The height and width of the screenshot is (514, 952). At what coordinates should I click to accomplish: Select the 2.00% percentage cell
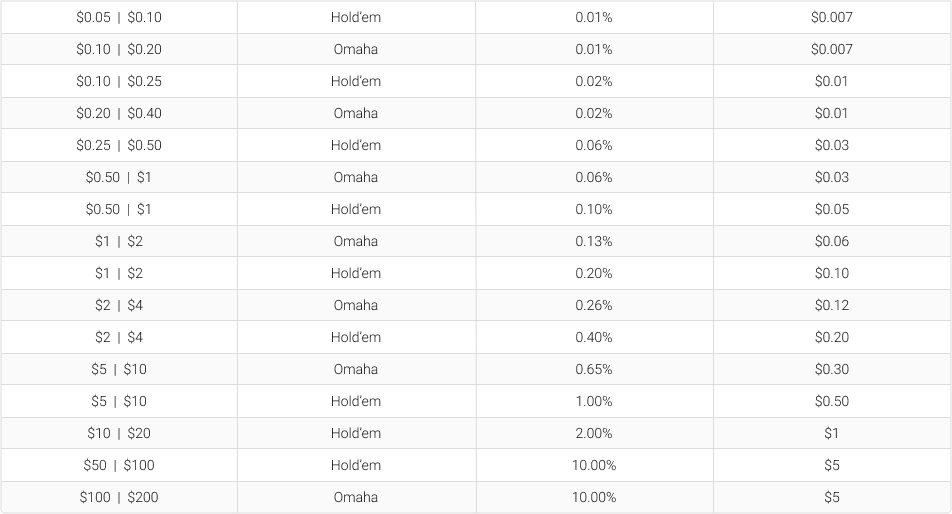pos(594,433)
